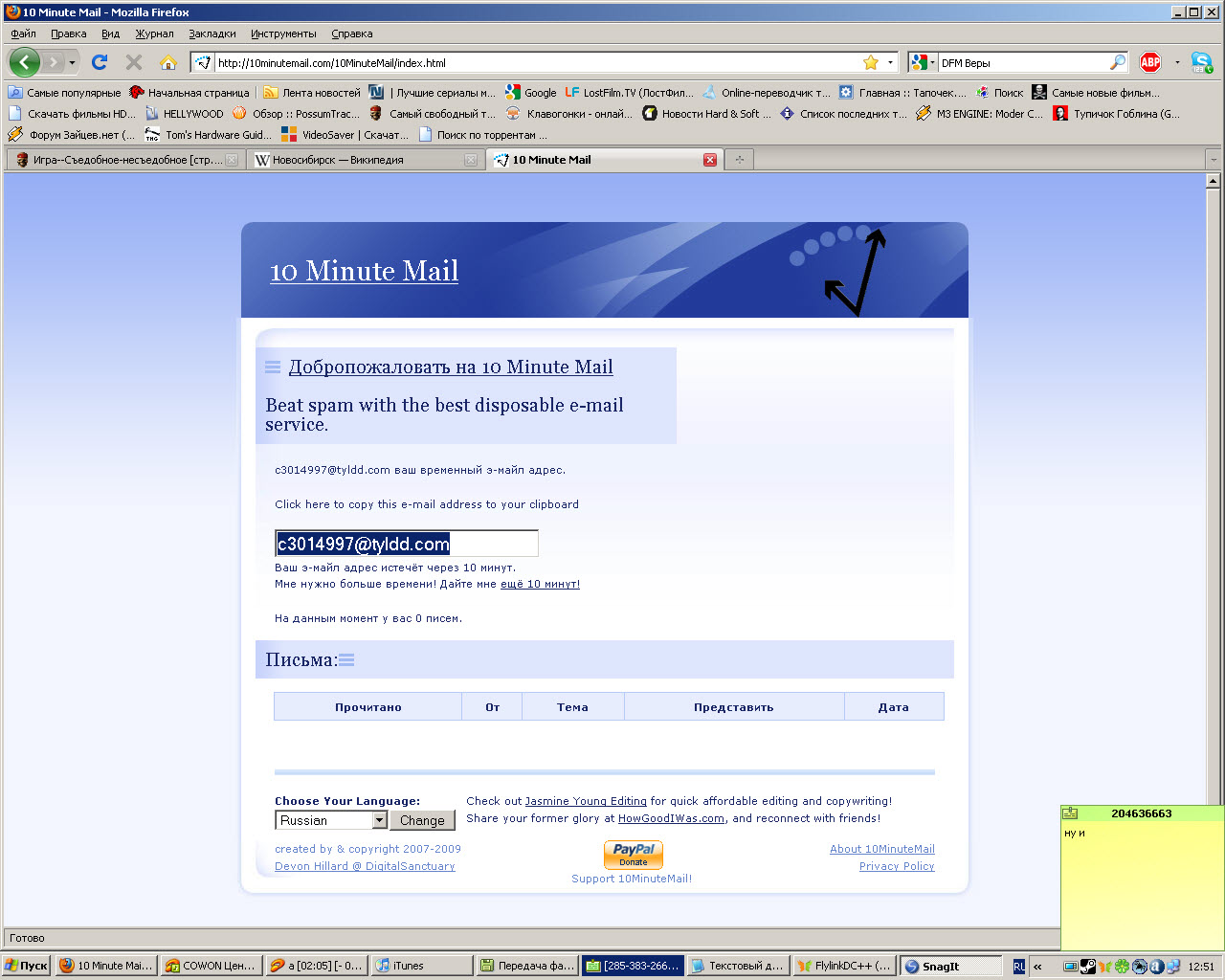Viewport: 1225px width, 980px height.
Task: Expand hidden tray icons chevron
Action: click(1037, 967)
